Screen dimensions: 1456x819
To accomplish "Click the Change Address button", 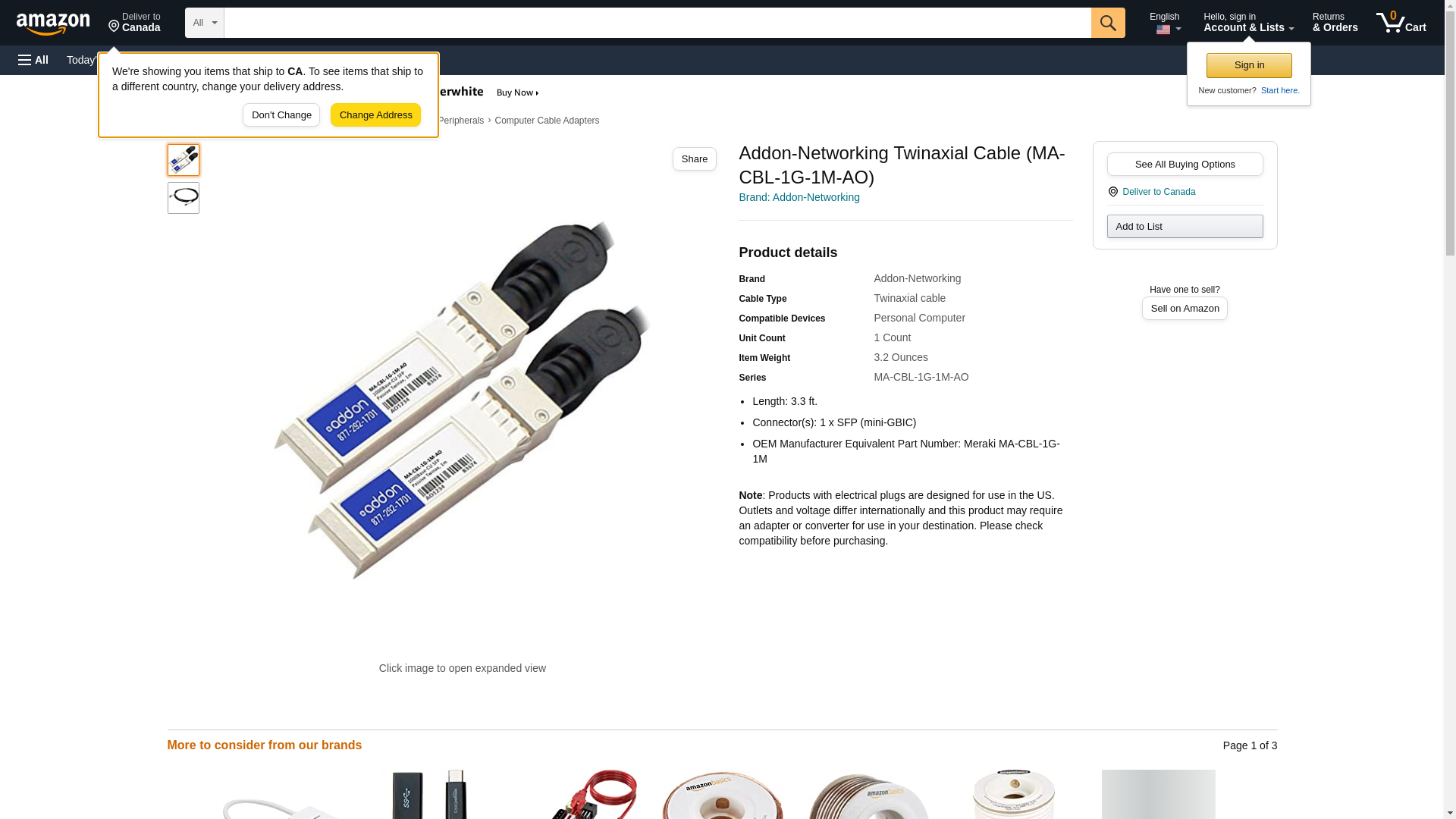I will tap(375, 115).
